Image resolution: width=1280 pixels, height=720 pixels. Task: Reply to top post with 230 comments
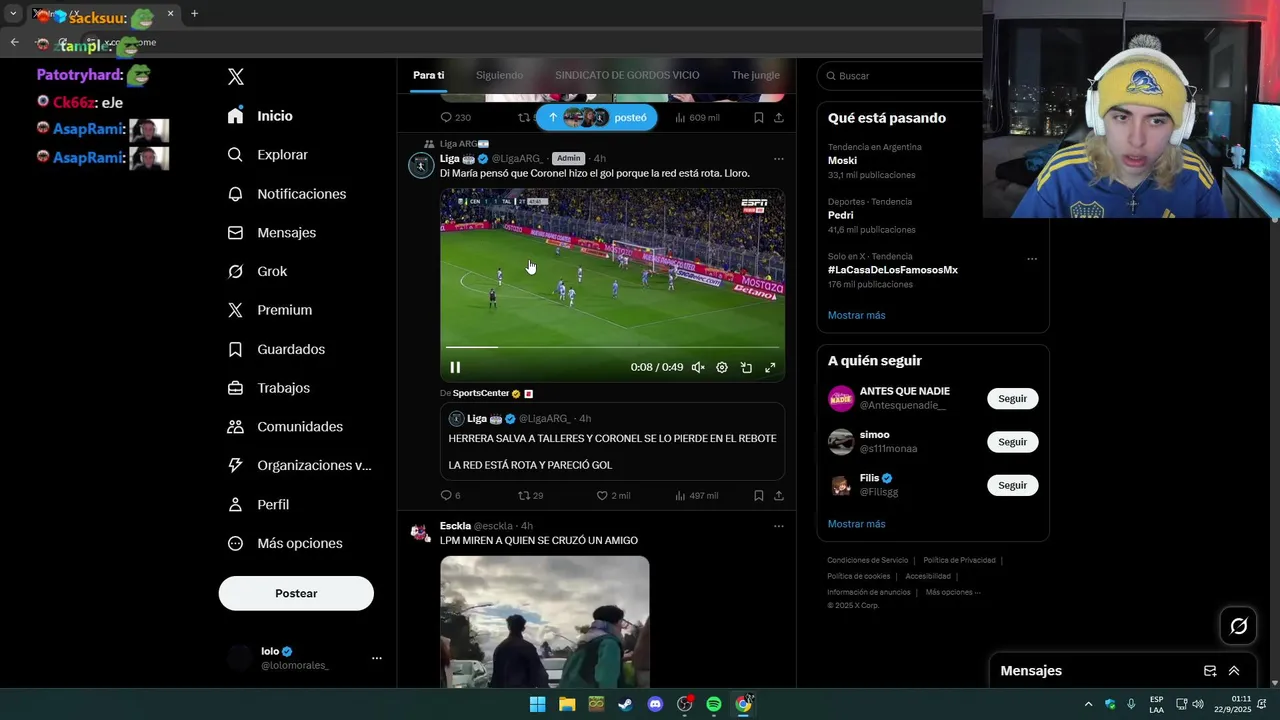click(x=456, y=118)
